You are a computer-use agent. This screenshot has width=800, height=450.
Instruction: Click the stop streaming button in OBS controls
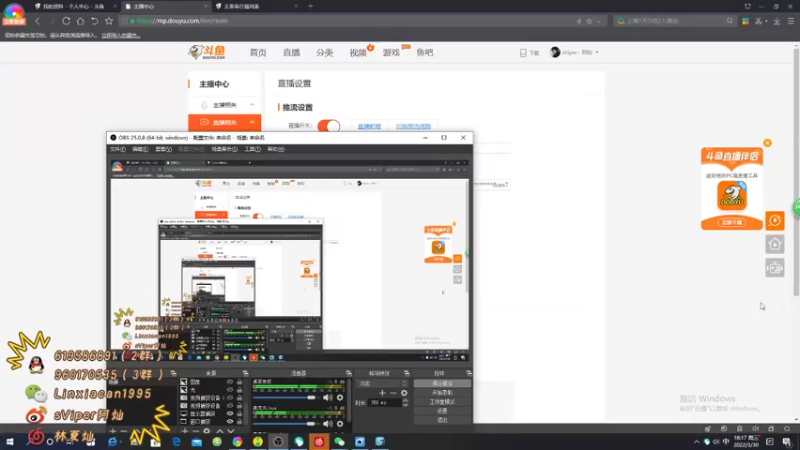(442, 383)
